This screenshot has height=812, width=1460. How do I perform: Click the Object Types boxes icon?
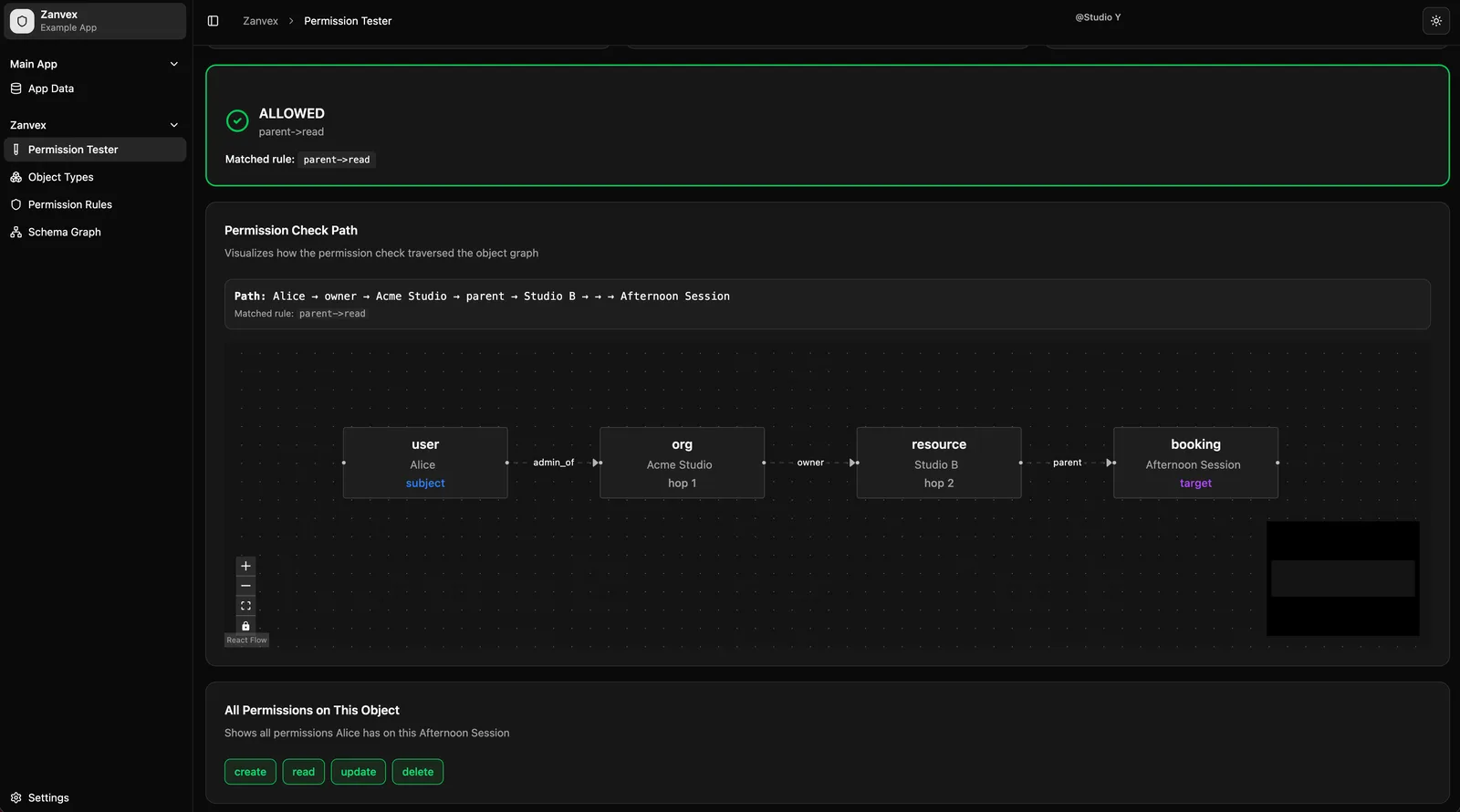(x=16, y=177)
